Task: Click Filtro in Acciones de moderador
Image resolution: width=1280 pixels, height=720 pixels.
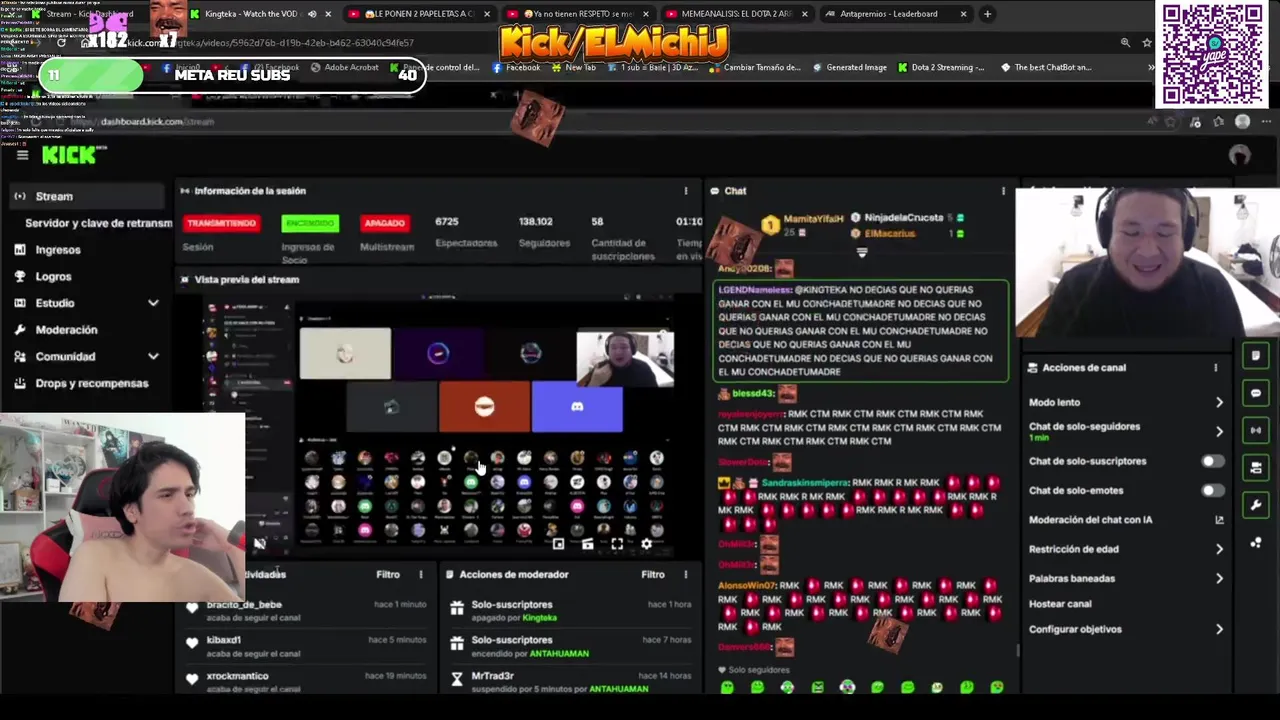Action: (x=653, y=575)
